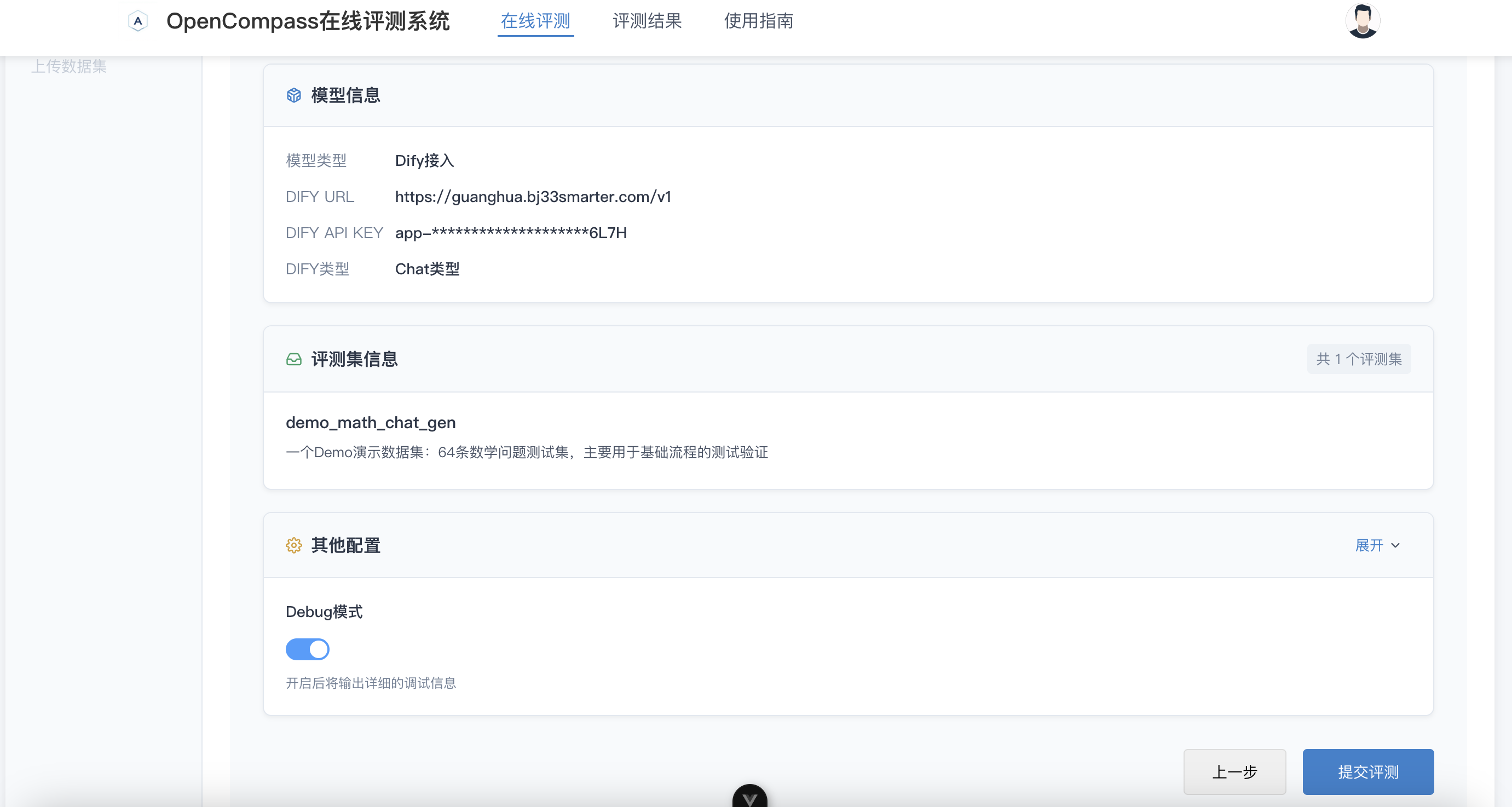This screenshot has width=1512, height=807.
Task: Select 上传数据集 in the sidebar
Action: [x=68, y=66]
